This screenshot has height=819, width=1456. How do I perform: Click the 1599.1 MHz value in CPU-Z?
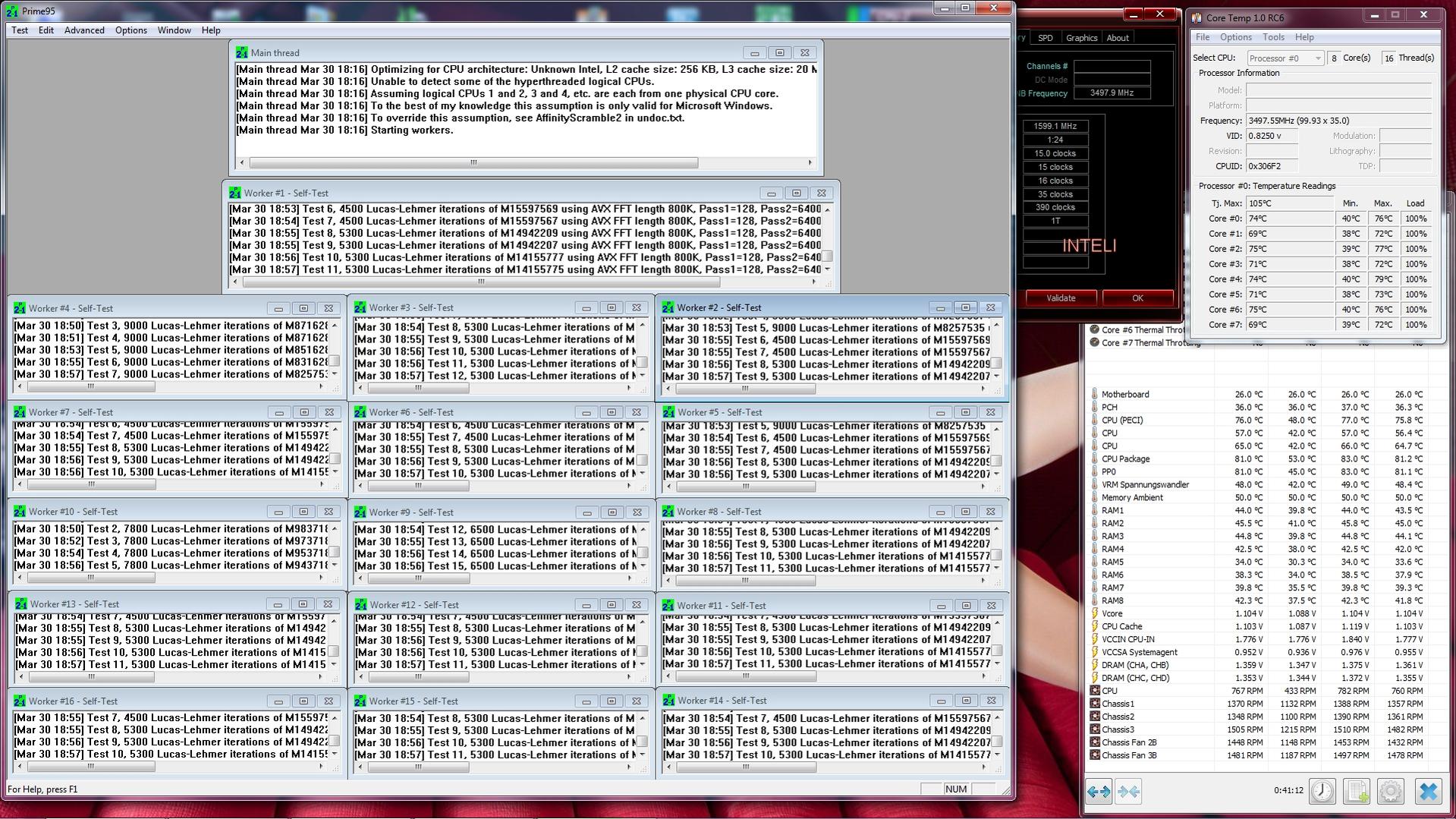1055,126
